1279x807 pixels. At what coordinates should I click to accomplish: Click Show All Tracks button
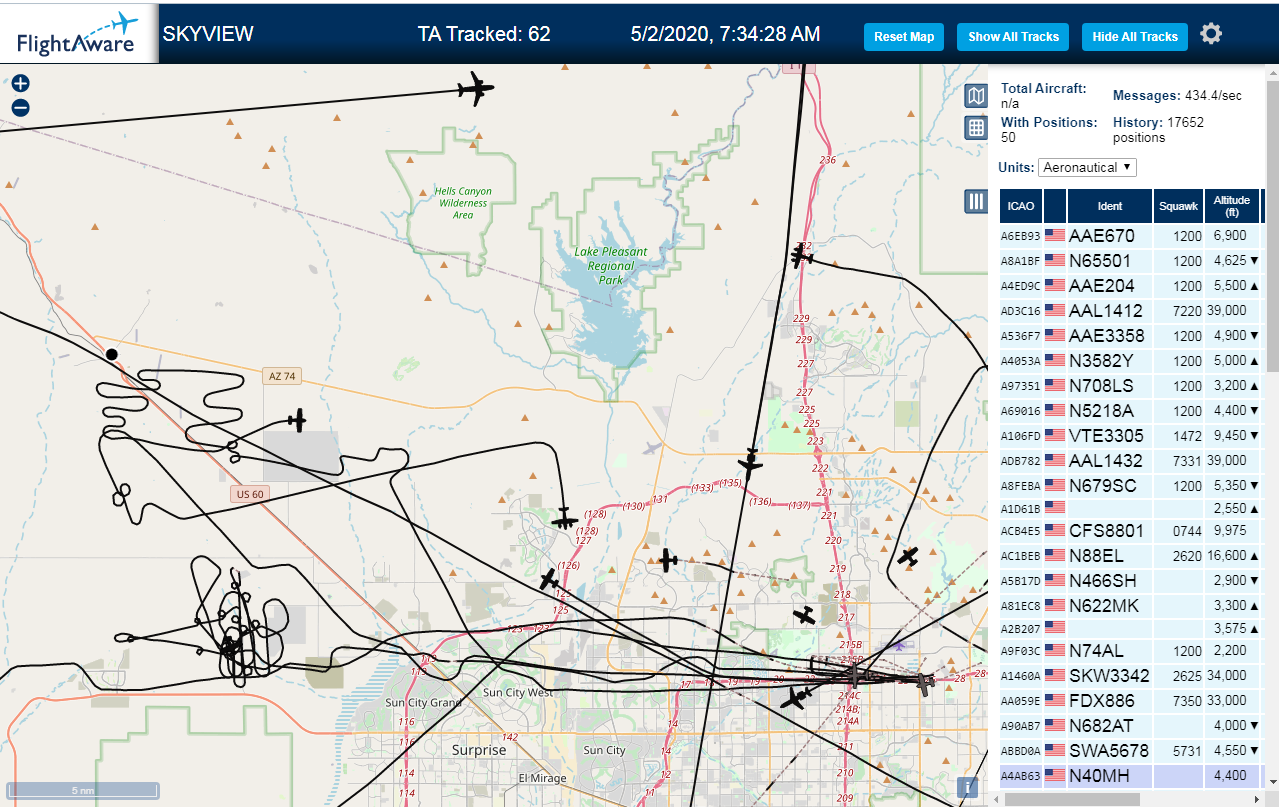tap(1013, 37)
